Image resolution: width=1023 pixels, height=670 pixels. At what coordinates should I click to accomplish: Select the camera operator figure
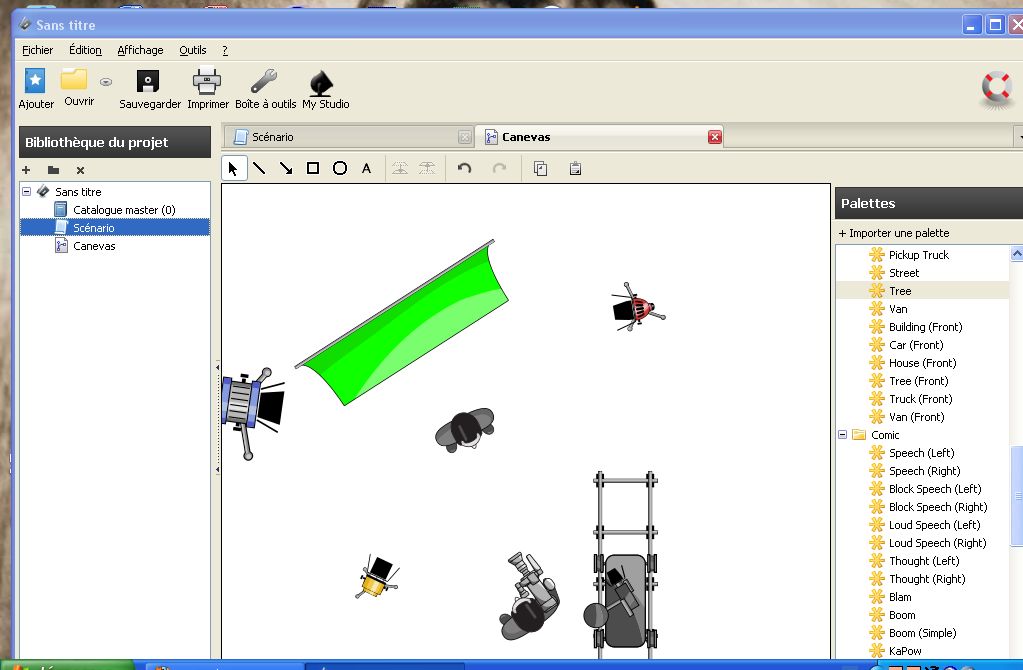pos(529,596)
